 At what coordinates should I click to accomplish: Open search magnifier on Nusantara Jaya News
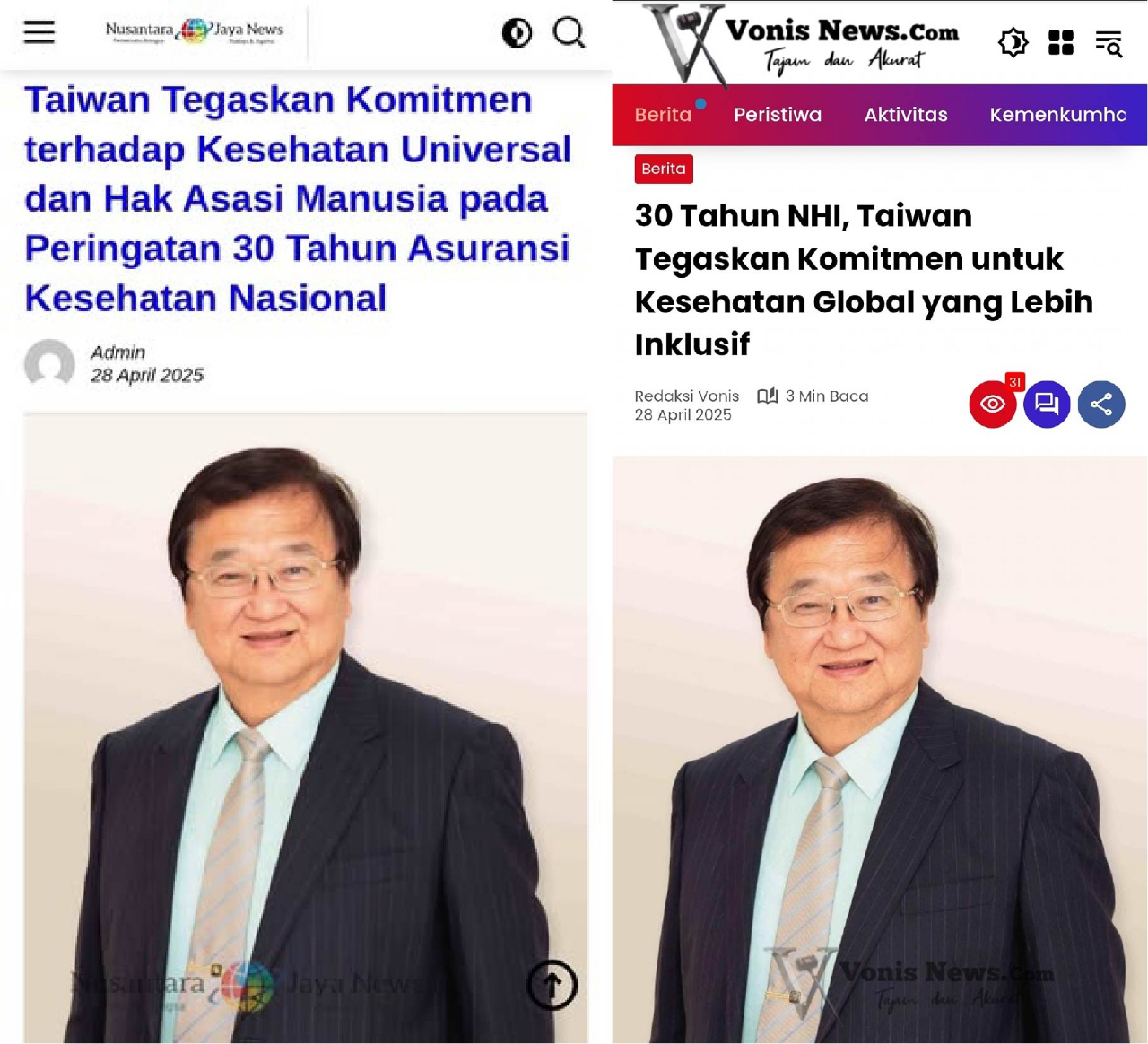pos(570,32)
